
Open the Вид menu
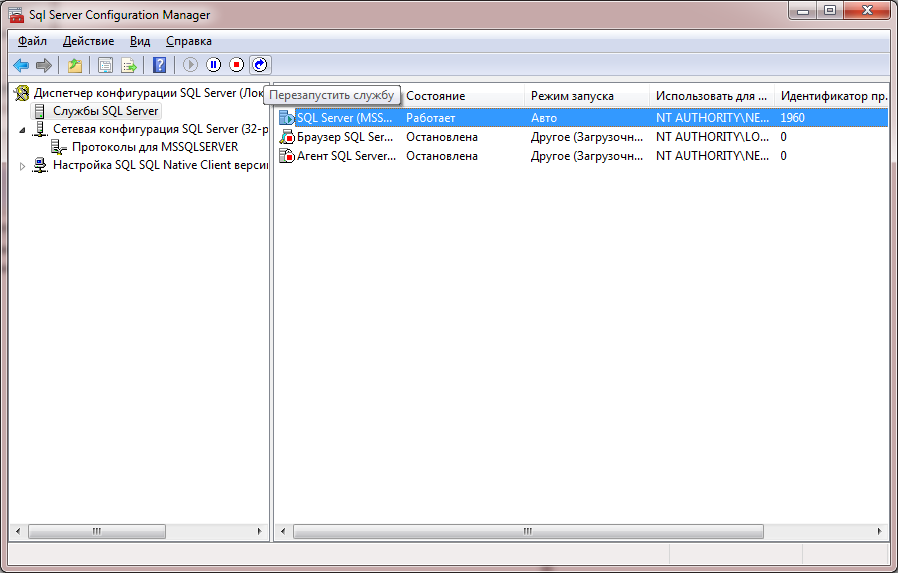(140, 41)
